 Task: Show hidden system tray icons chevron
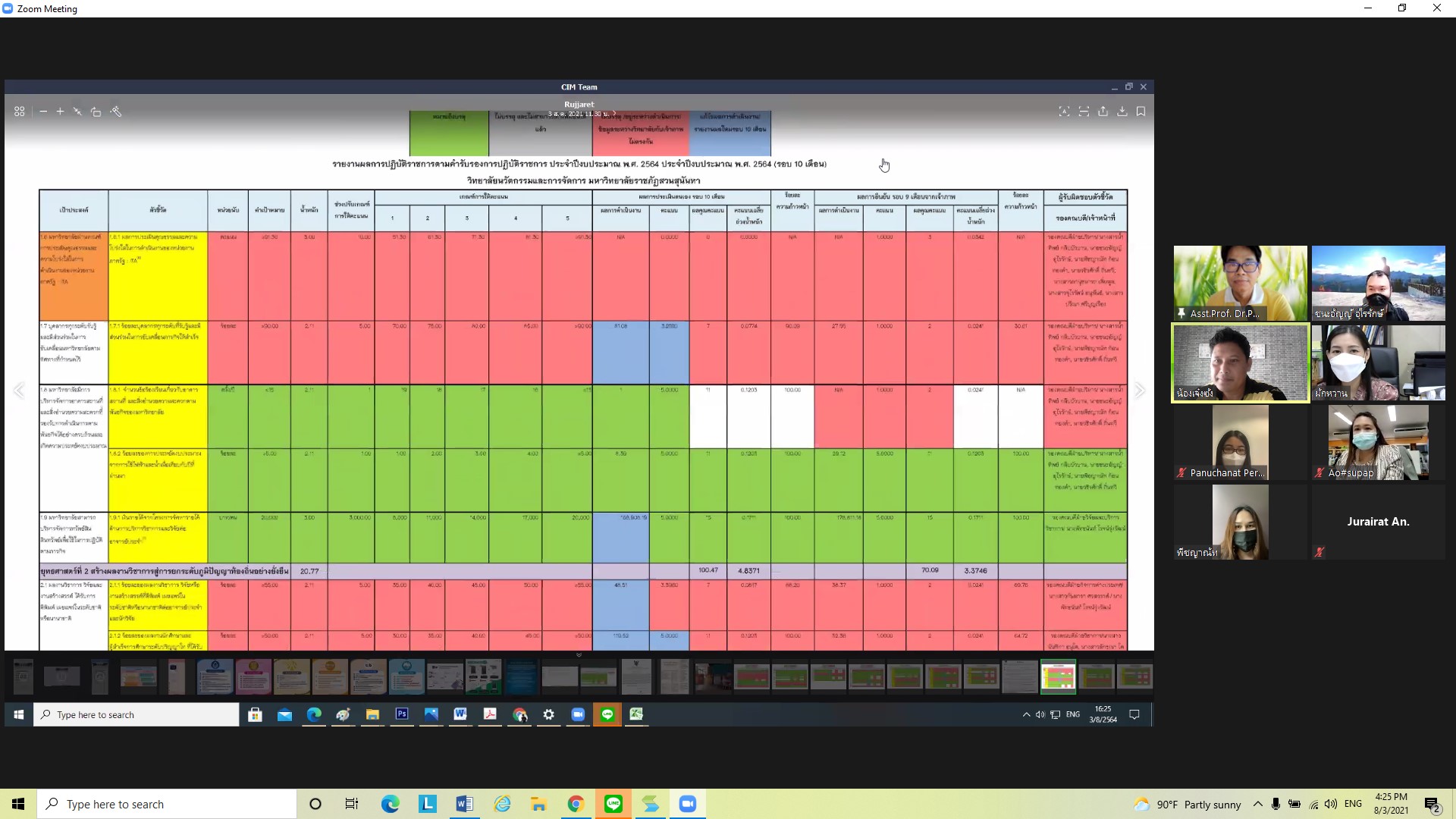point(1257,804)
